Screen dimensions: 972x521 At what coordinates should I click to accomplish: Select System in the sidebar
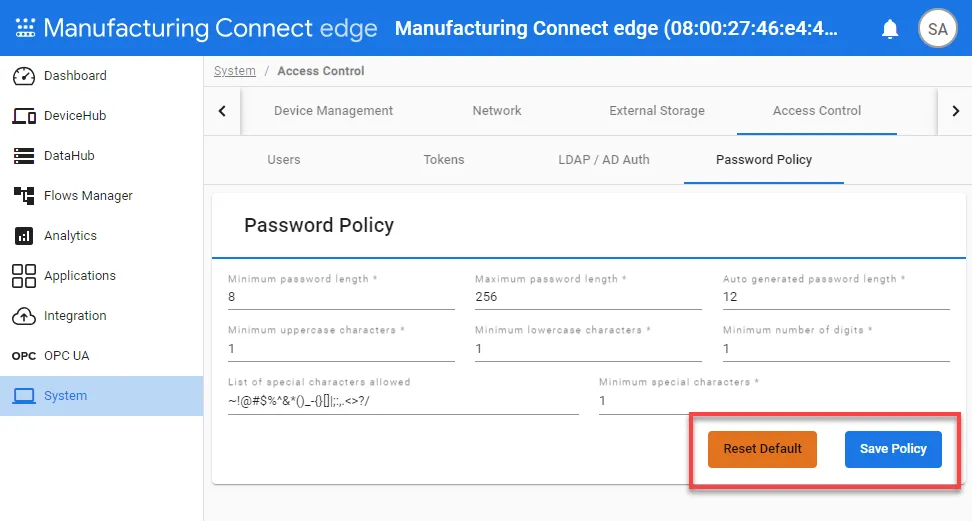point(101,396)
